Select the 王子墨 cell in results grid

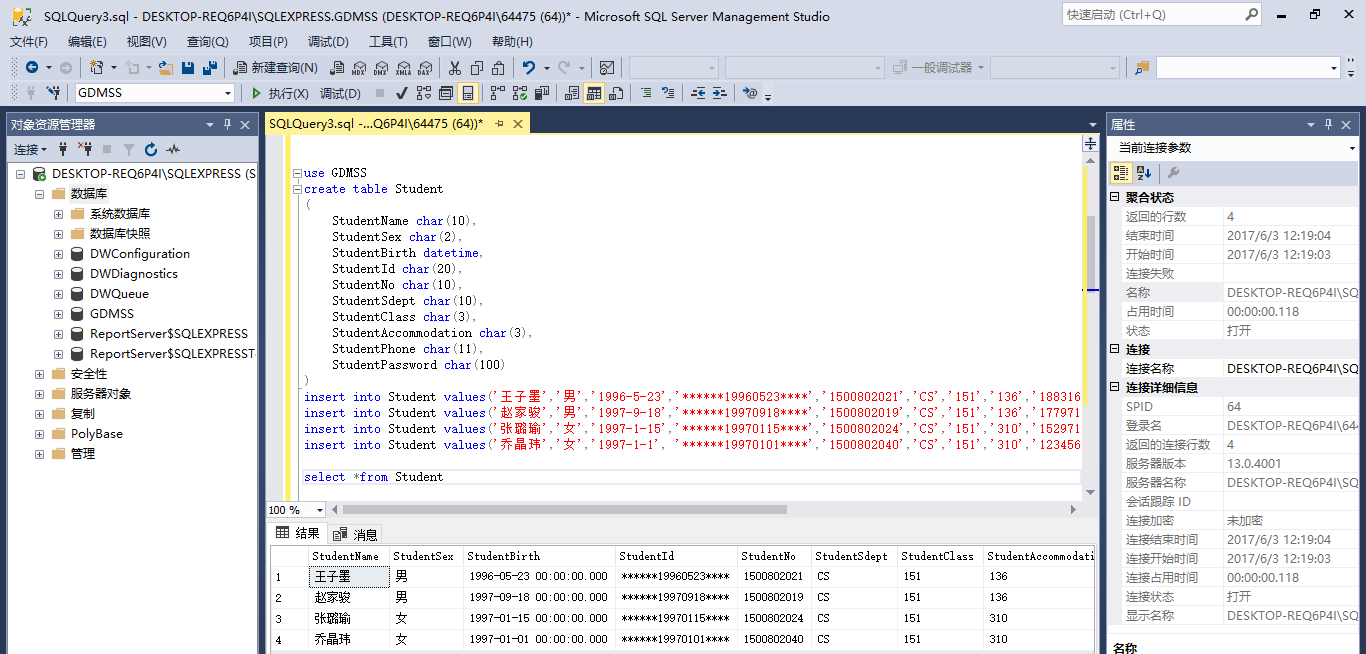tap(349, 577)
